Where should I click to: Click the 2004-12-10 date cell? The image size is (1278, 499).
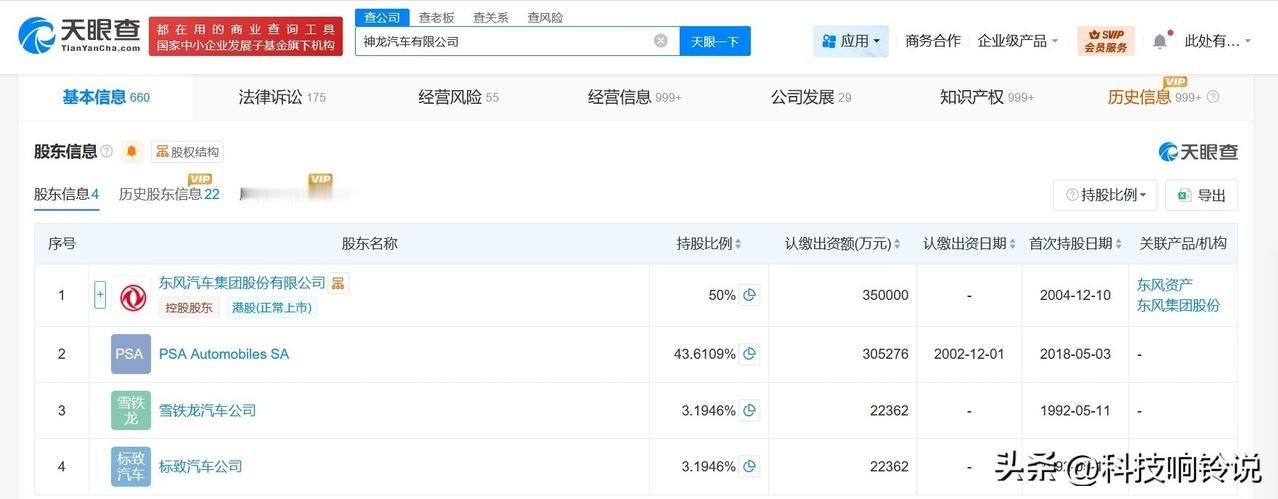(x=1075, y=295)
